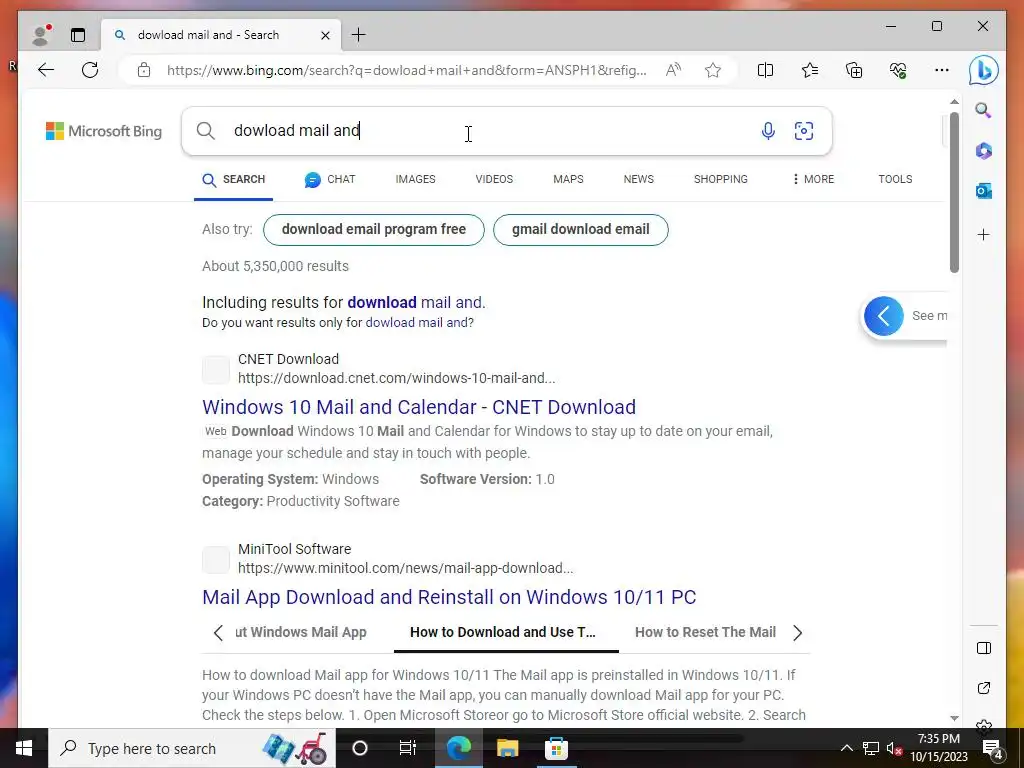Open the tab actions menu icon
The width and height of the screenshot is (1024, 768).
(78, 35)
